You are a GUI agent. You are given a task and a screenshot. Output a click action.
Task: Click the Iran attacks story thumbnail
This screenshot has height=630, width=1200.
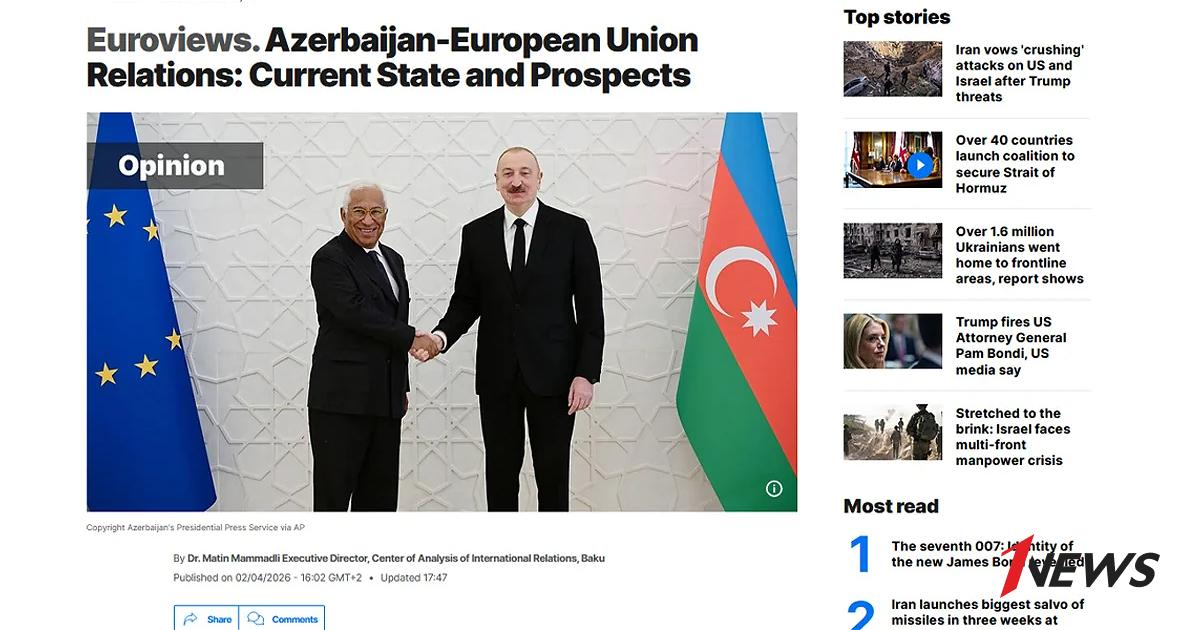pyautogui.click(x=893, y=69)
